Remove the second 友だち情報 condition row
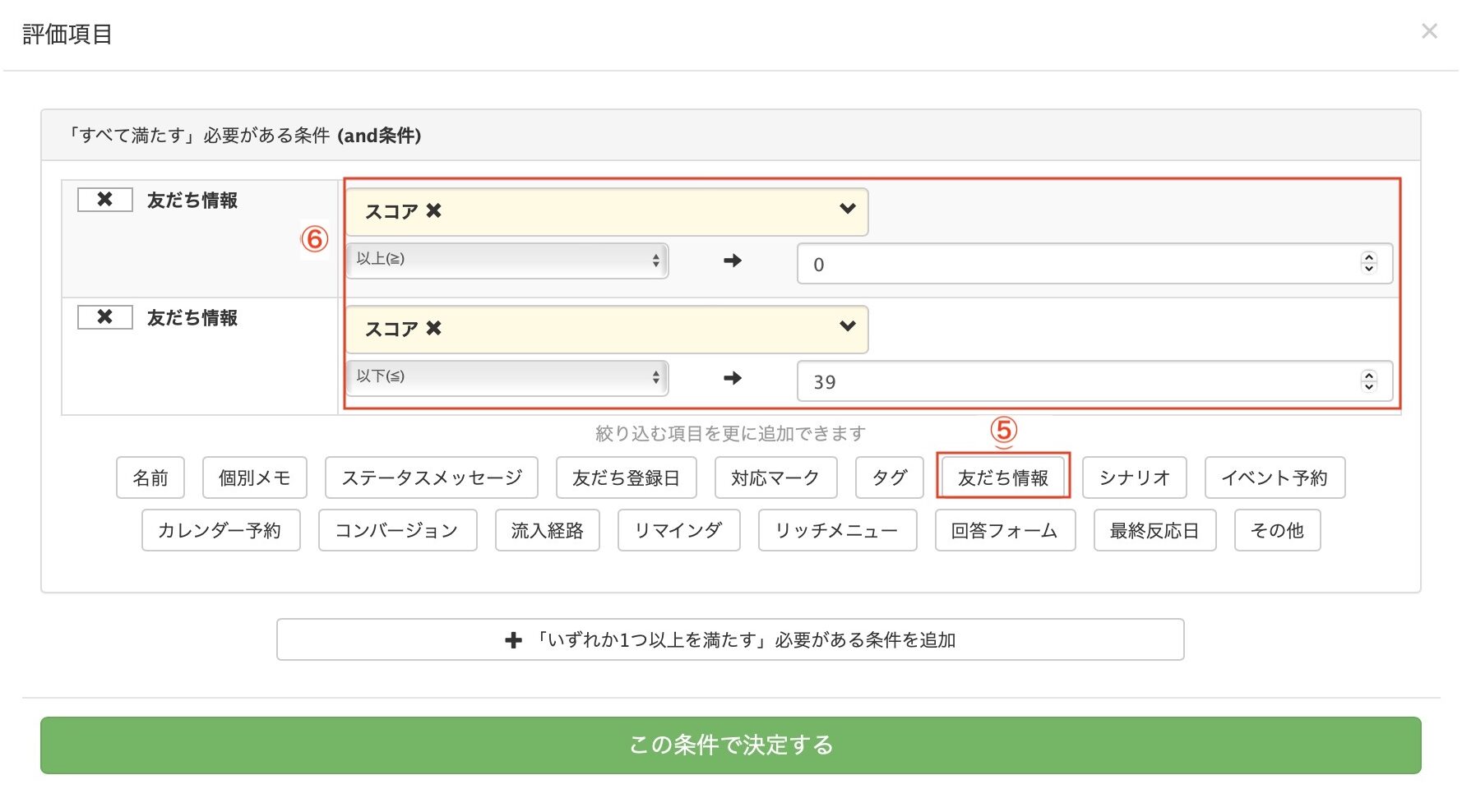This screenshot has width=1462, height=812. click(104, 317)
